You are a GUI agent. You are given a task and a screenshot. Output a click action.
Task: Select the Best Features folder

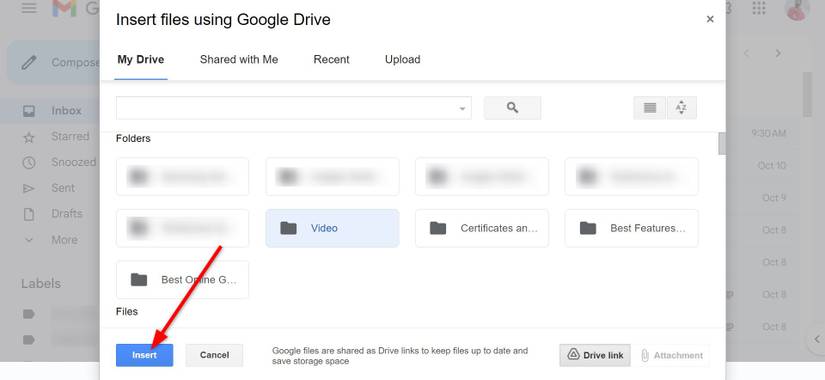pos(632,228)
